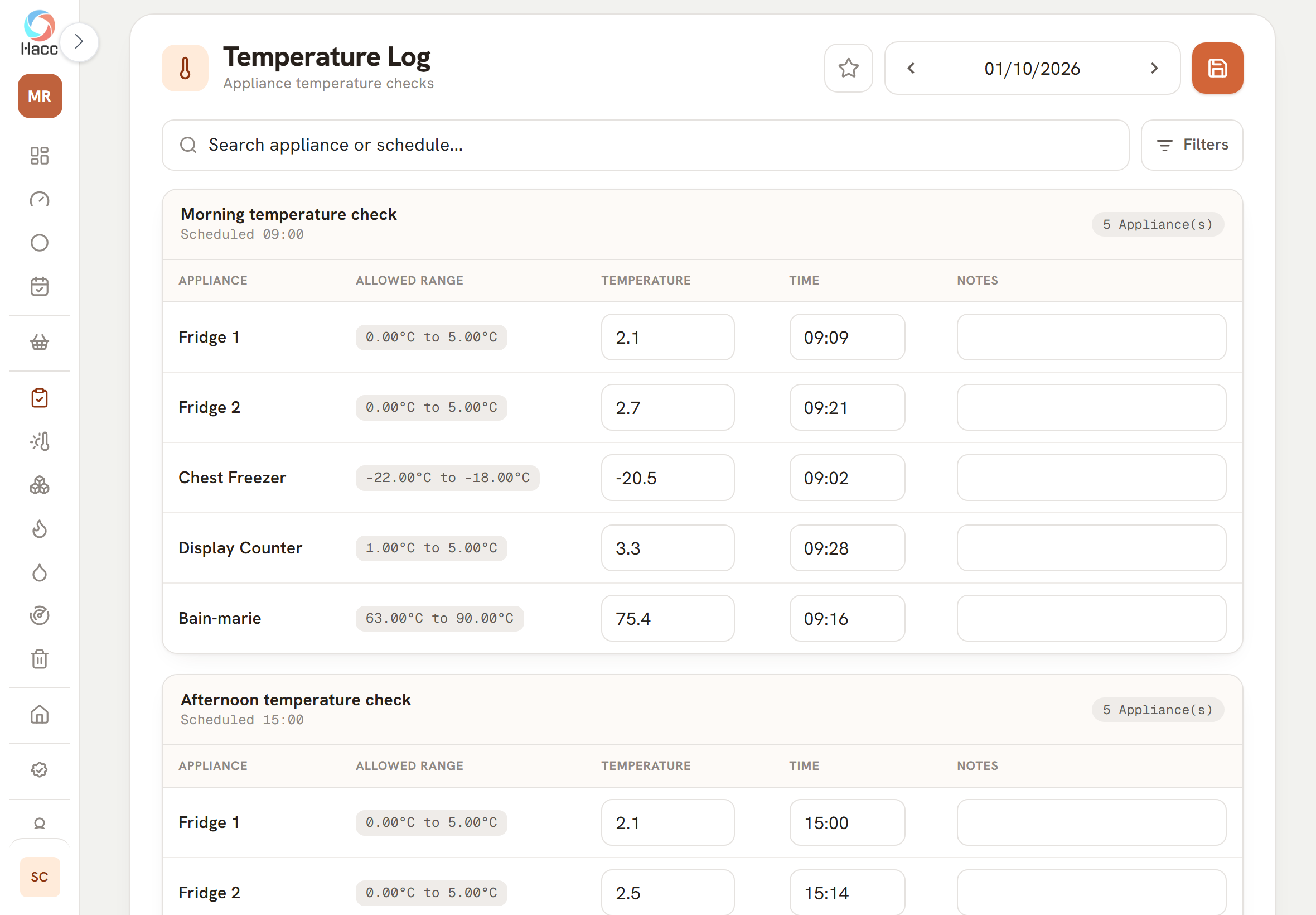Go to the next date
Viewport: 1316px width, 915px height.
(x=1154, y=68)
